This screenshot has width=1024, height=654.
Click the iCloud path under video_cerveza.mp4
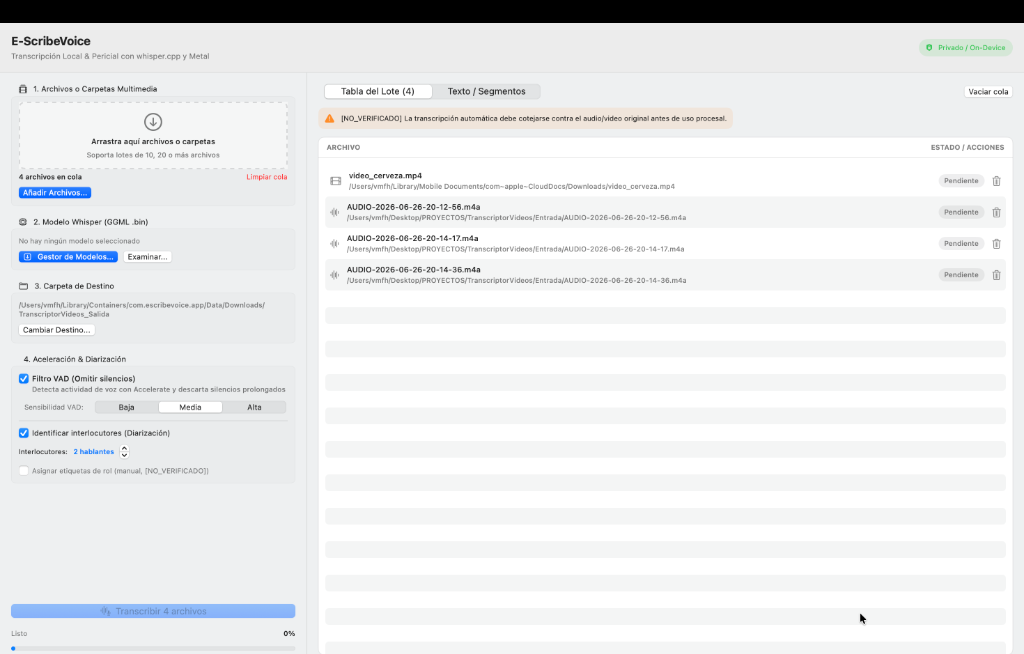(511, 187)
